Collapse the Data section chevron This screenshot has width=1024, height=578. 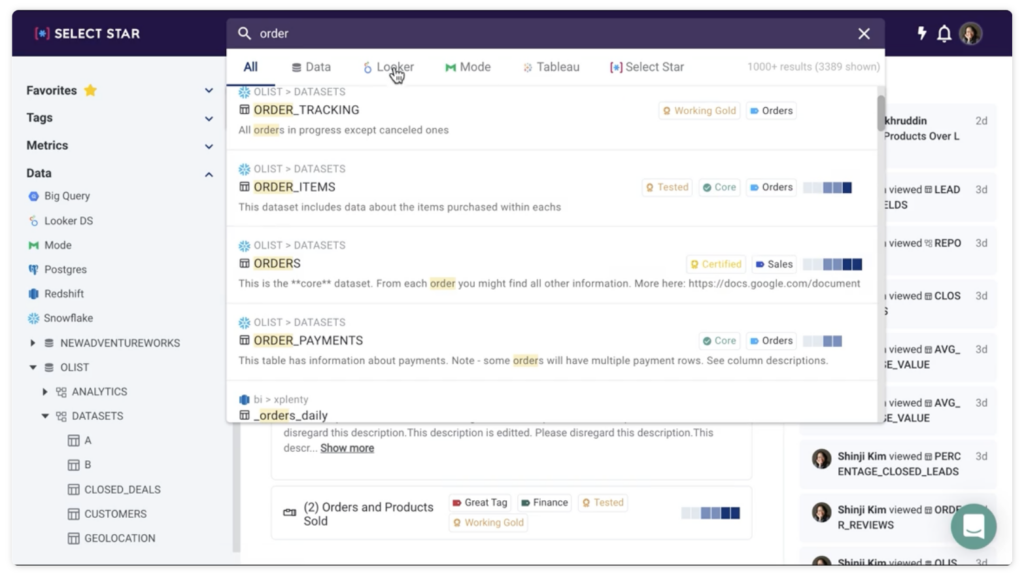(x=209, y=174)
